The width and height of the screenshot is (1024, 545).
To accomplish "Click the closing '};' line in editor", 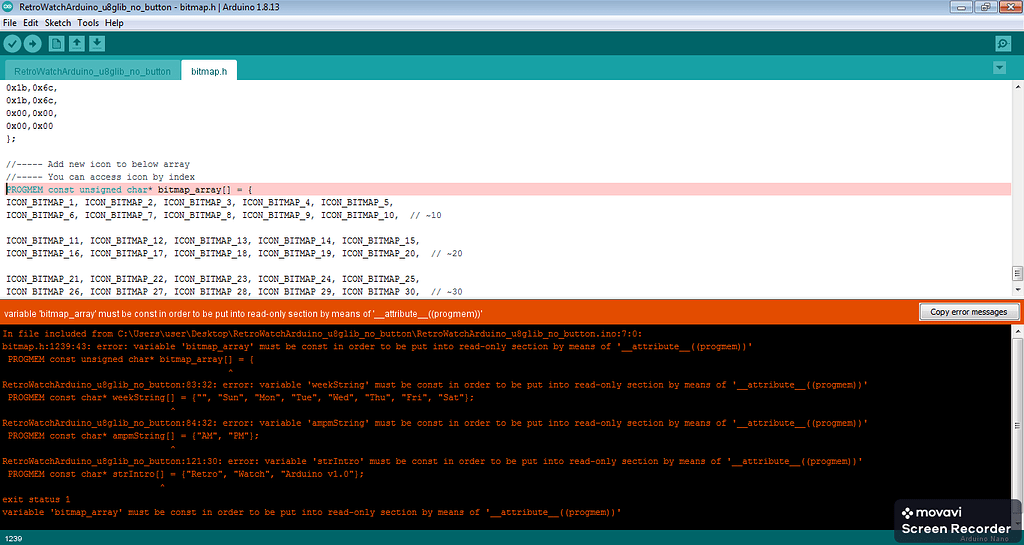I will pyautogui.click(x=11, y=138).
